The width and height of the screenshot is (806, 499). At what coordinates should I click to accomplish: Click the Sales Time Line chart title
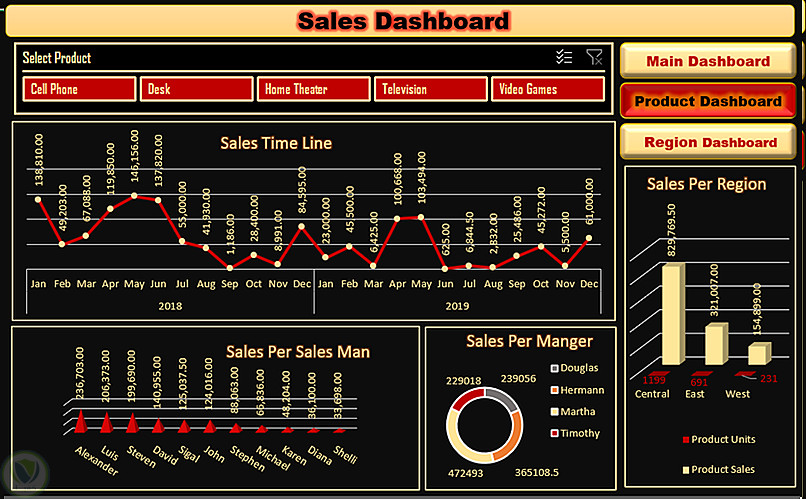[x=276, y=143]
